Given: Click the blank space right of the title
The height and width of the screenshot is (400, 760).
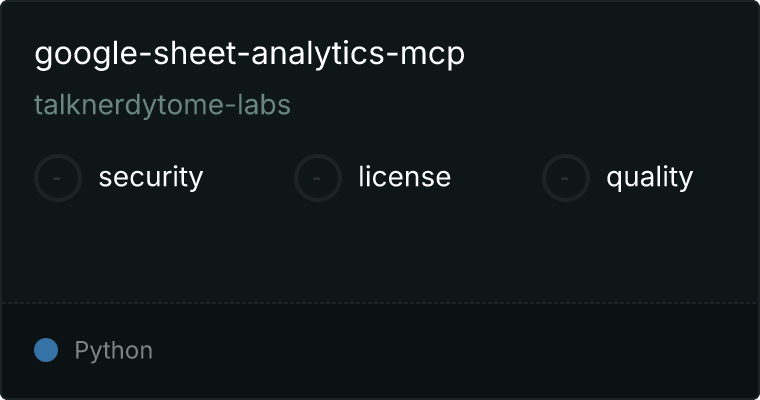Looking at the screenshot, I should (606, 54).
